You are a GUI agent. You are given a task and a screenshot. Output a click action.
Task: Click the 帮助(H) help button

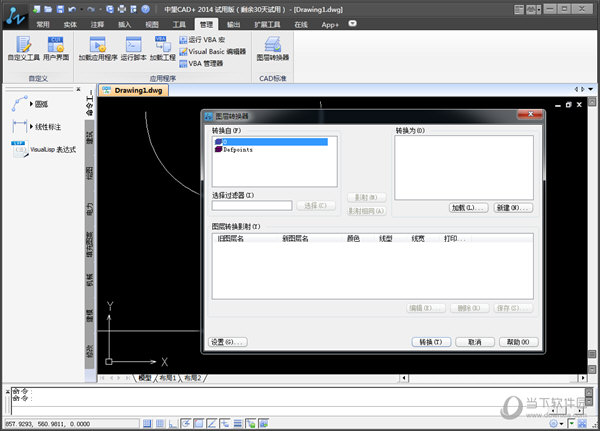(518, 342)
